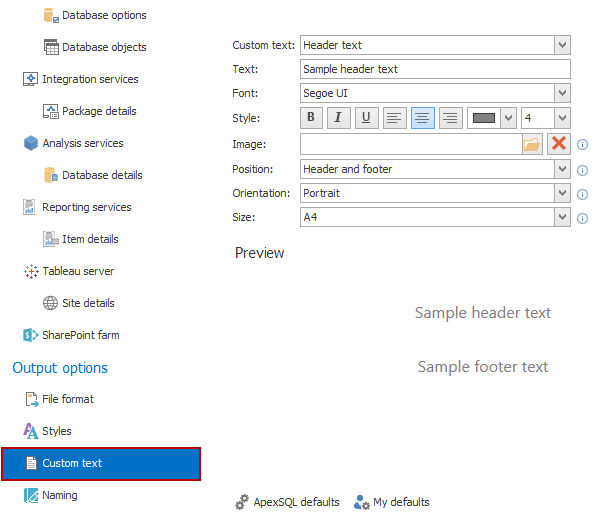Click the Naming pencil icon
Image resolution: width=604 pixels, height=518 pixels.
click(x=31, y=495)
